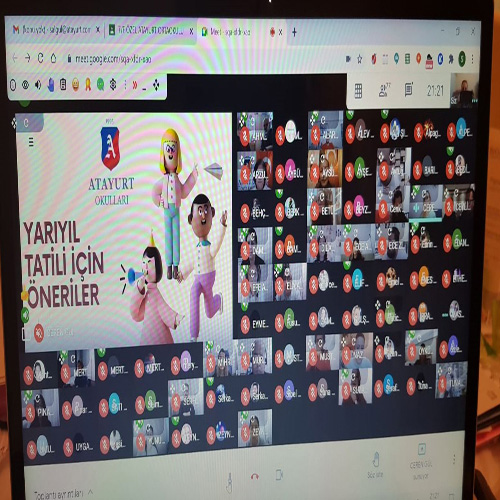Open the Chrome three-dot menu
This screenshot has width=500, height=500.
[x=472, y=59]
